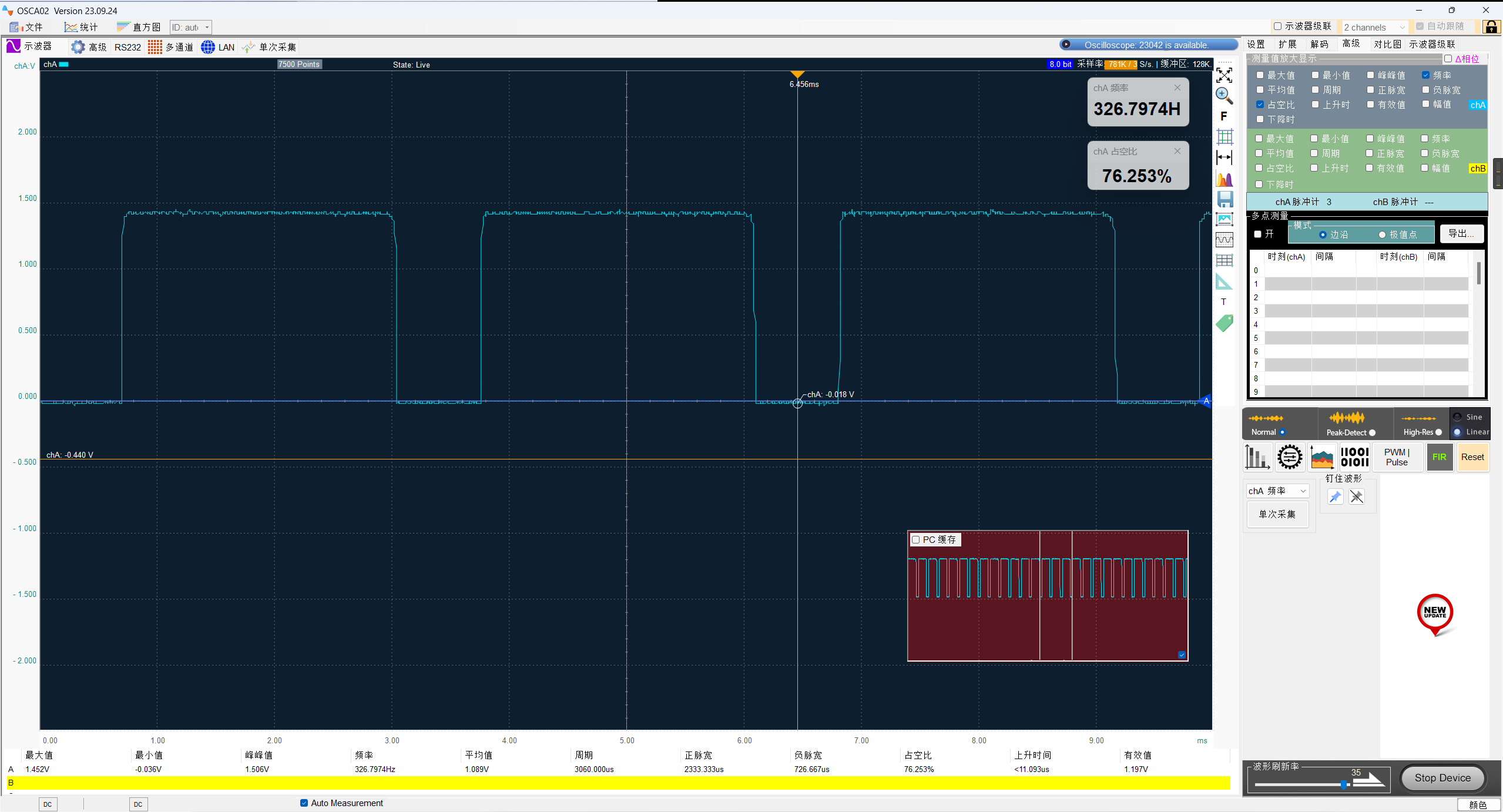The width and height of the screenshot is (1503, 812).
Task: Click the bold F icon in the vertical toolbar
Action: (1224, 116)
